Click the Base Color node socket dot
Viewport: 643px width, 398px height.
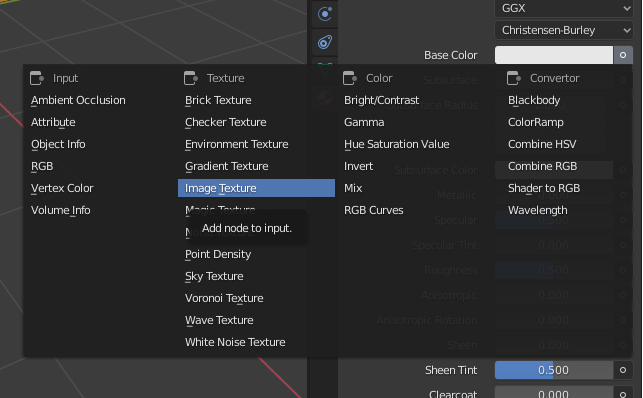[x=623, y=55]
